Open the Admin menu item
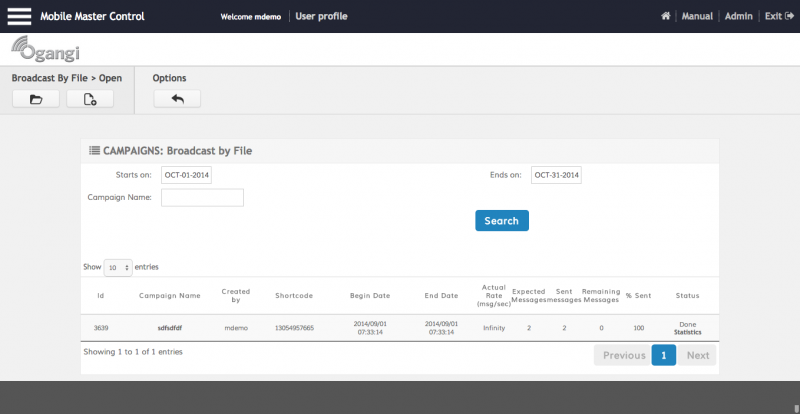The height and width of the screenshot is (414, 800). [x=738, y=16]
